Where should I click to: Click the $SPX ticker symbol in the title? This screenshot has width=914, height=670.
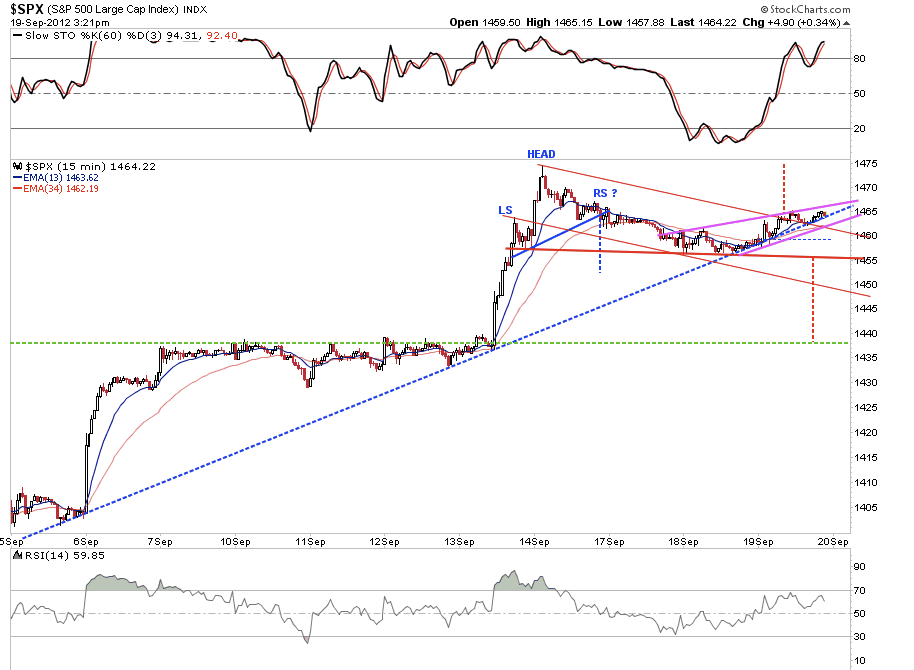pyautogui.click(x=27, y=9)
